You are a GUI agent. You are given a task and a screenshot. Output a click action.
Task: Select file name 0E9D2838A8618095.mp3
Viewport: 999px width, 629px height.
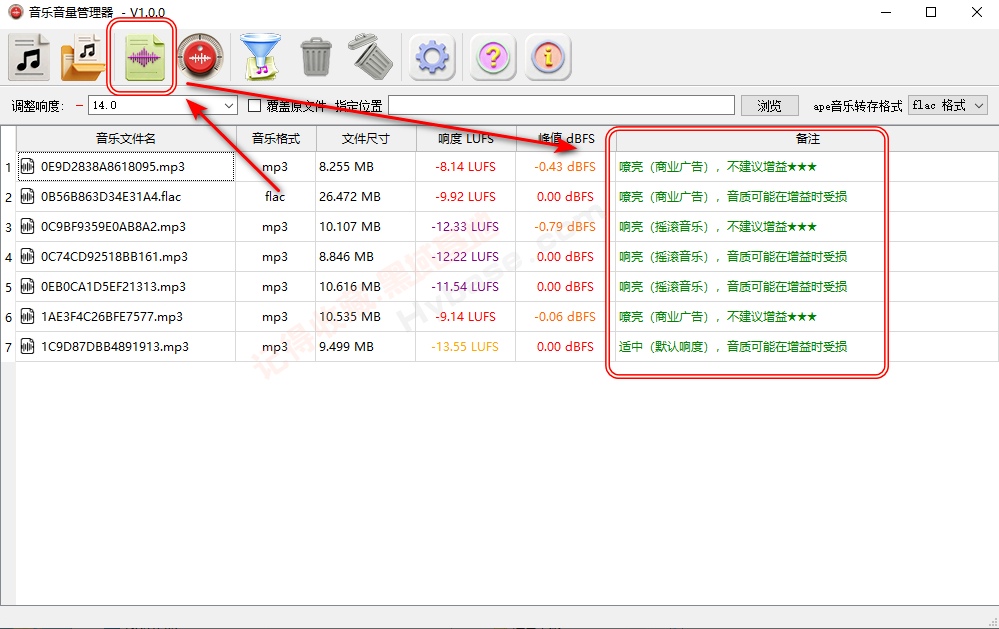pos(113,167)
